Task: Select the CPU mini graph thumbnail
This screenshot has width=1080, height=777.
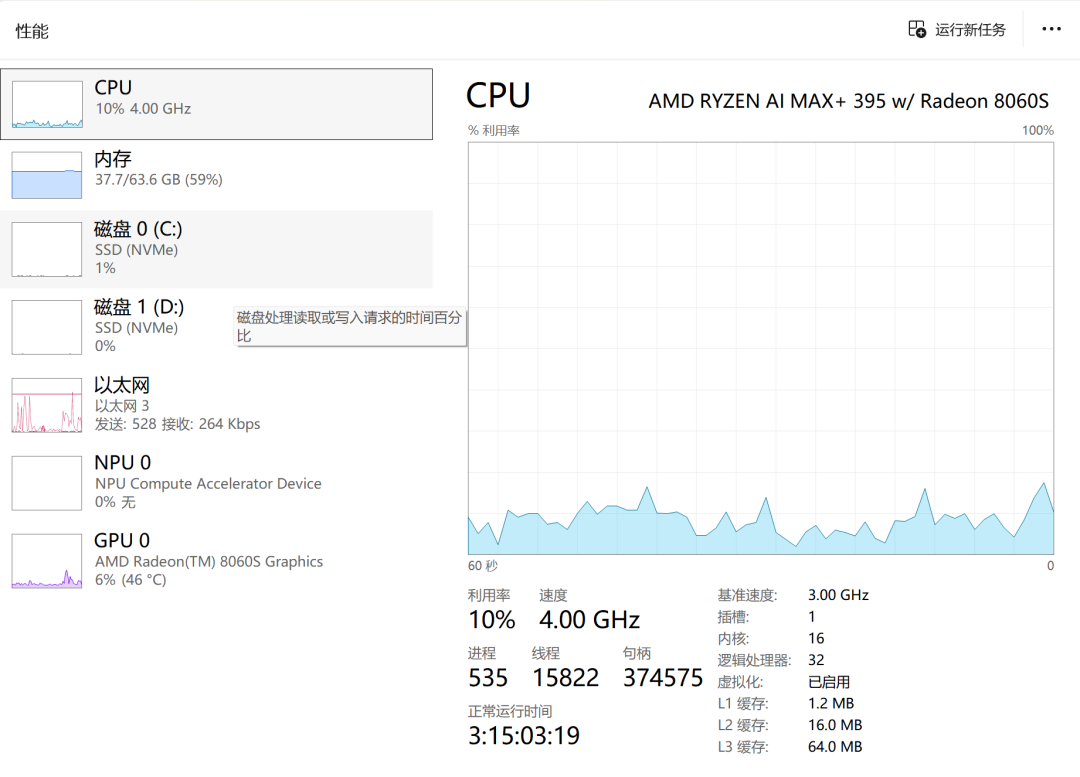Action: [47, 105]
